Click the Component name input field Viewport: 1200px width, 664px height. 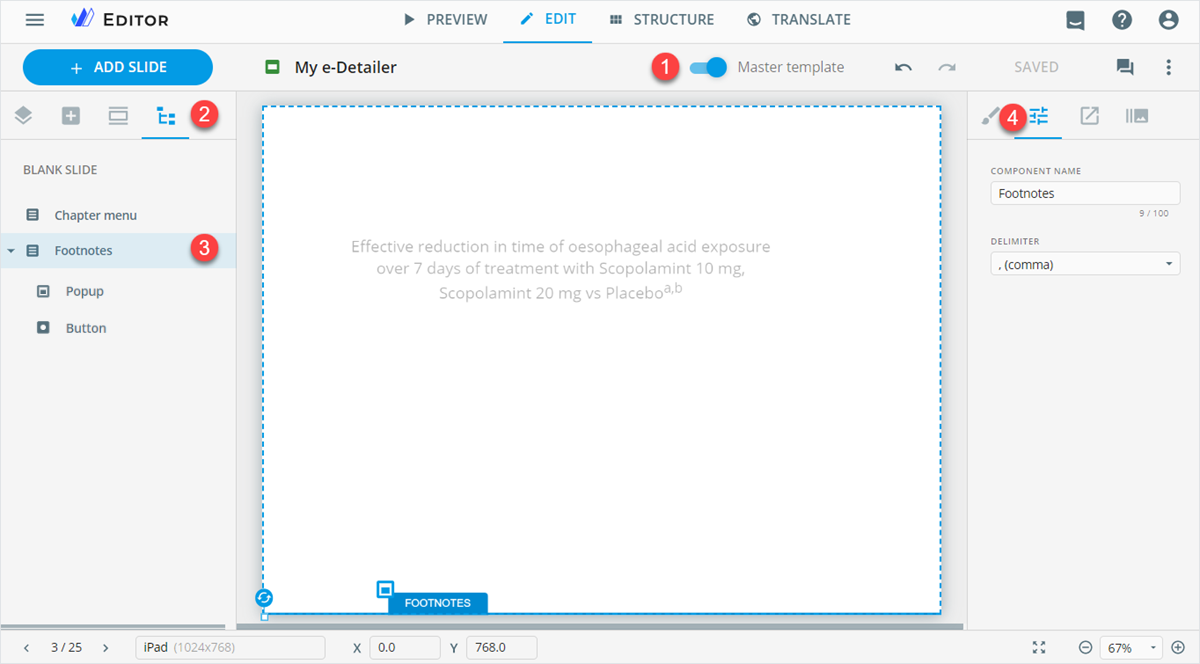pos(1085,194)
